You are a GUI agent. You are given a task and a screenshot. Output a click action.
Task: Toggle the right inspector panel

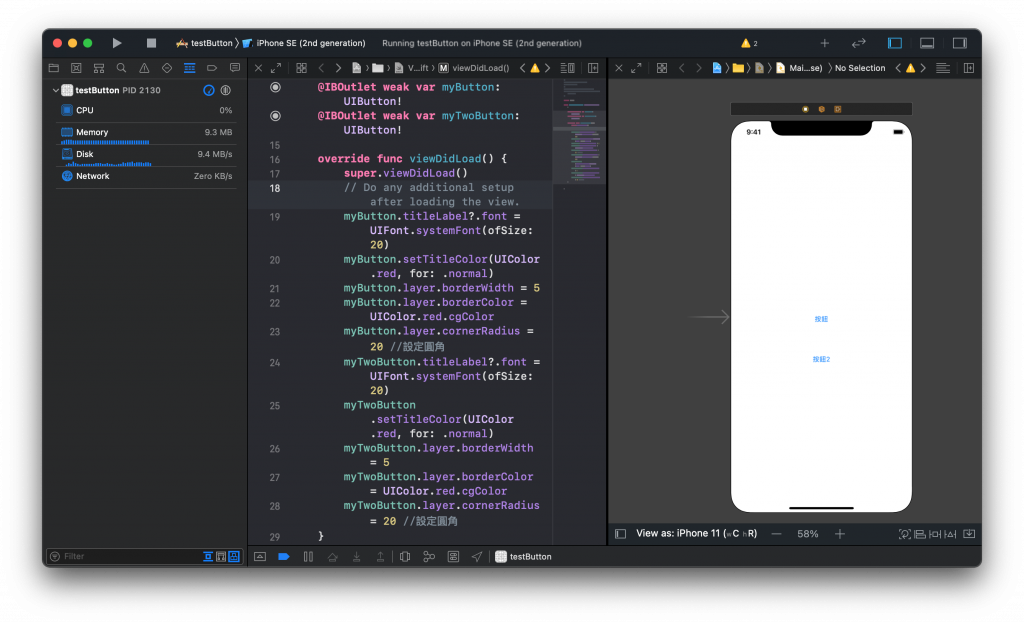click(x=959, y=43)
